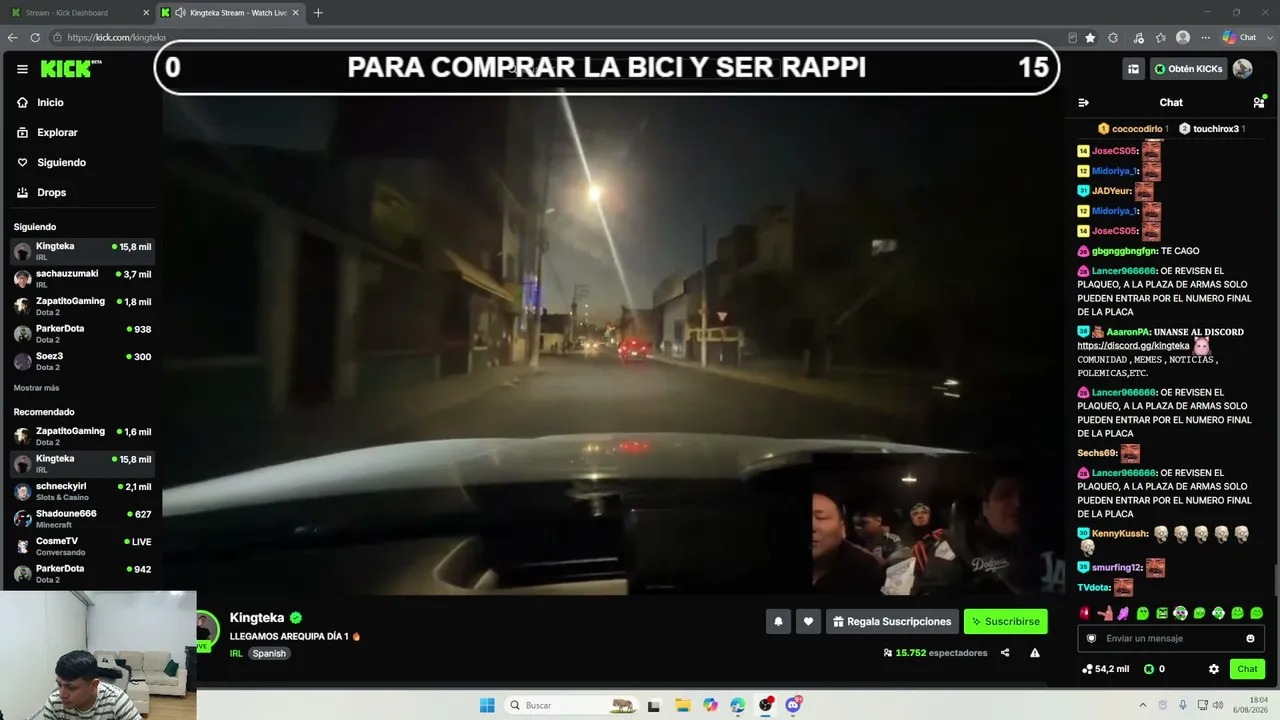
Task: Expand the list with Mostrar más
Action: pos(36,388)
